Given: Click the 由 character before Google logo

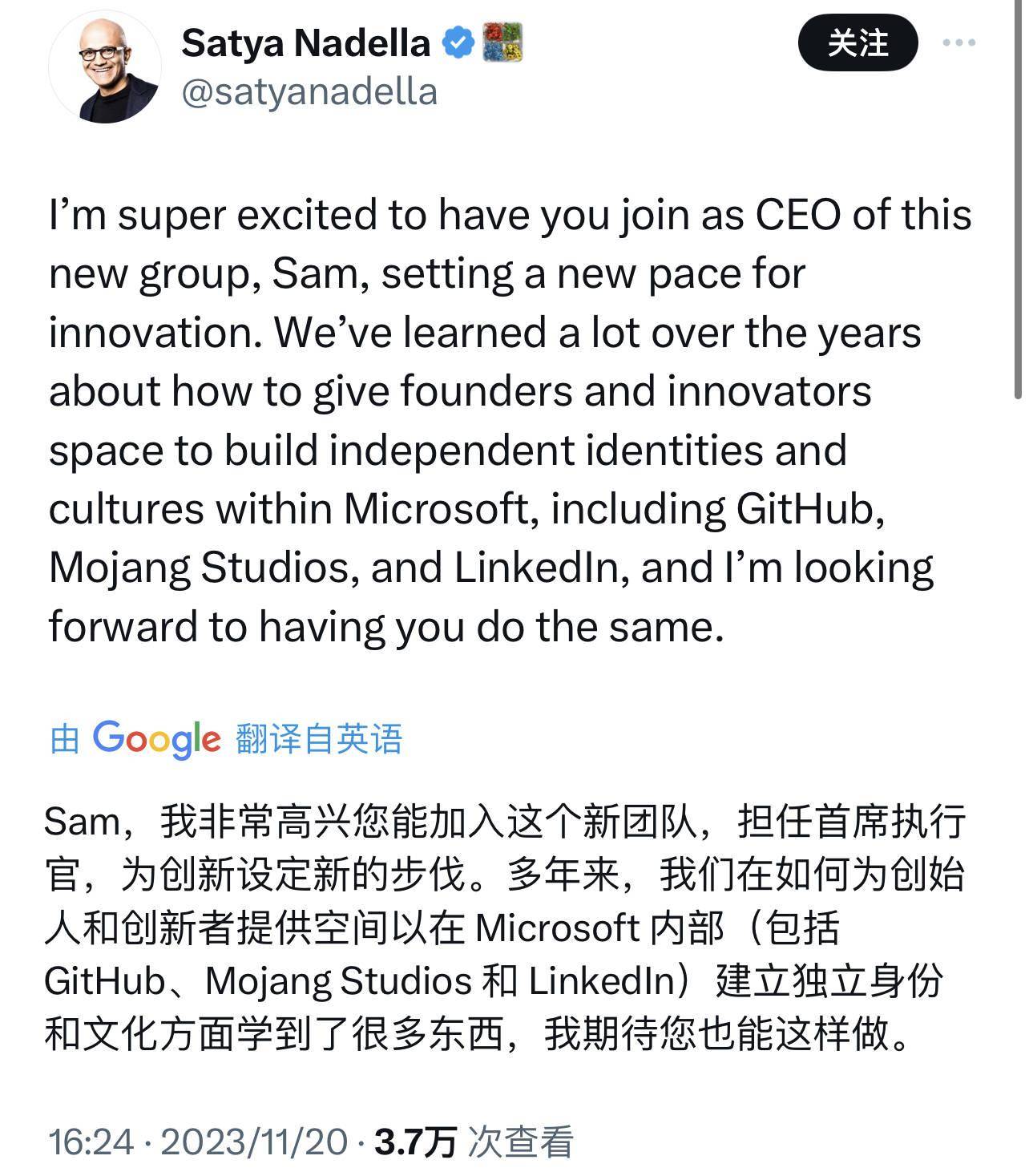Looking at the screenshot, I should click(64, 739).
